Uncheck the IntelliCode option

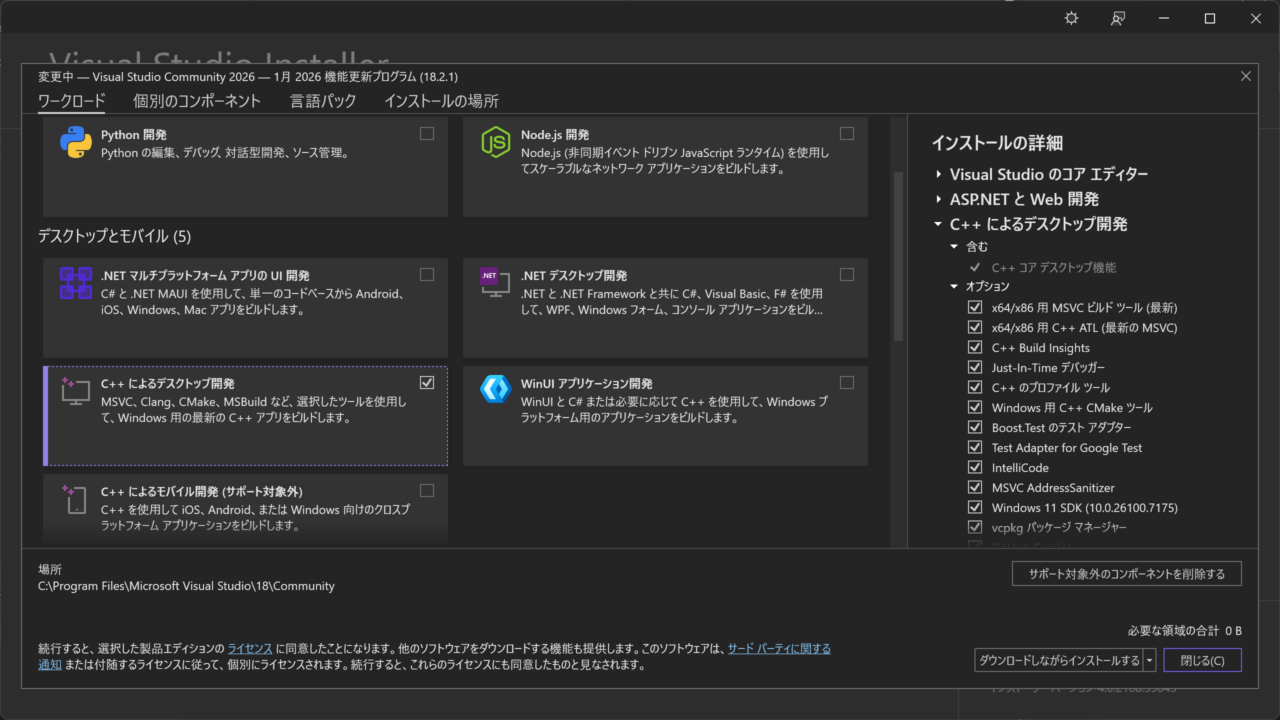pos(975,468)
